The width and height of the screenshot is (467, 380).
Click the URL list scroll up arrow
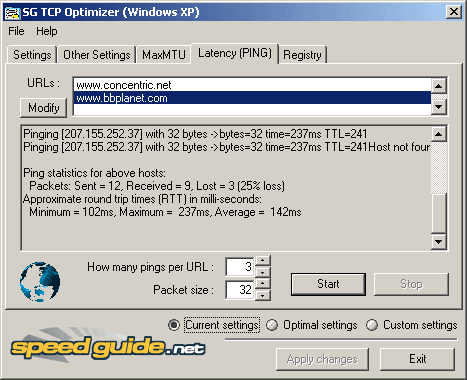coord(439,86)
